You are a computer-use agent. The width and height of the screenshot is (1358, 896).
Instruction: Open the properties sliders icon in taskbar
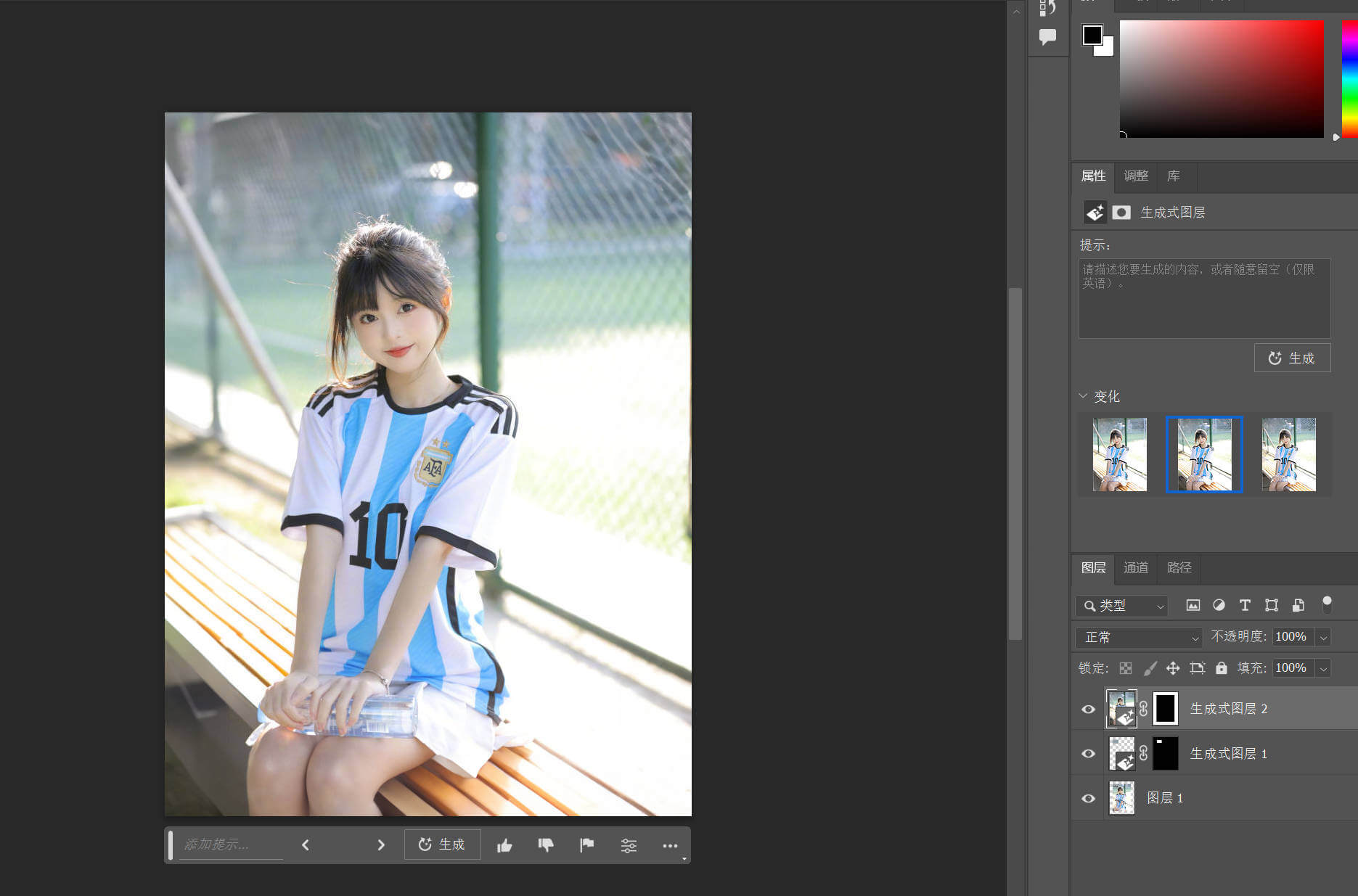click(629, 845)
